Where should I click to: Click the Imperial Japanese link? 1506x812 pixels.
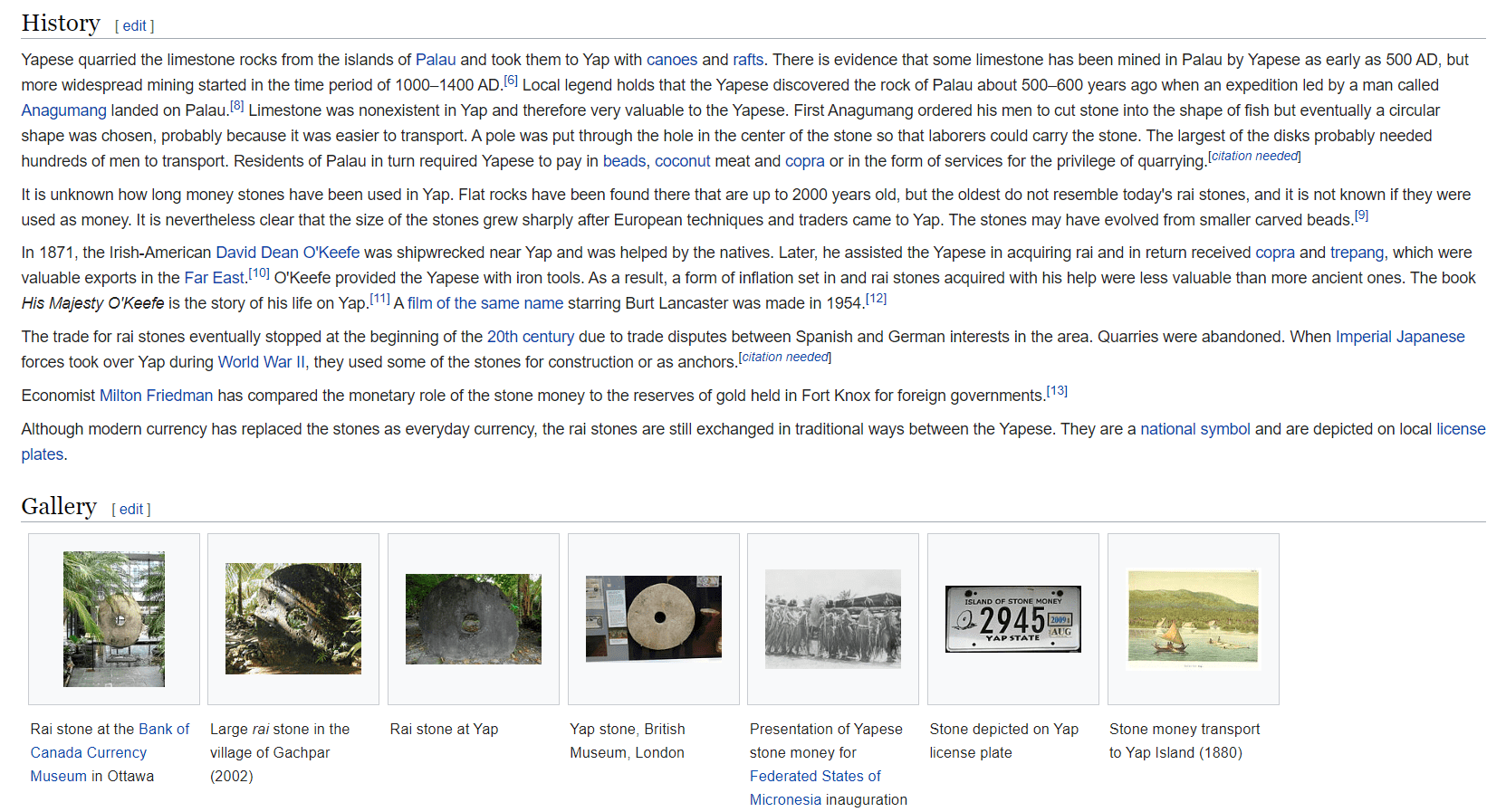(1399, 337)
